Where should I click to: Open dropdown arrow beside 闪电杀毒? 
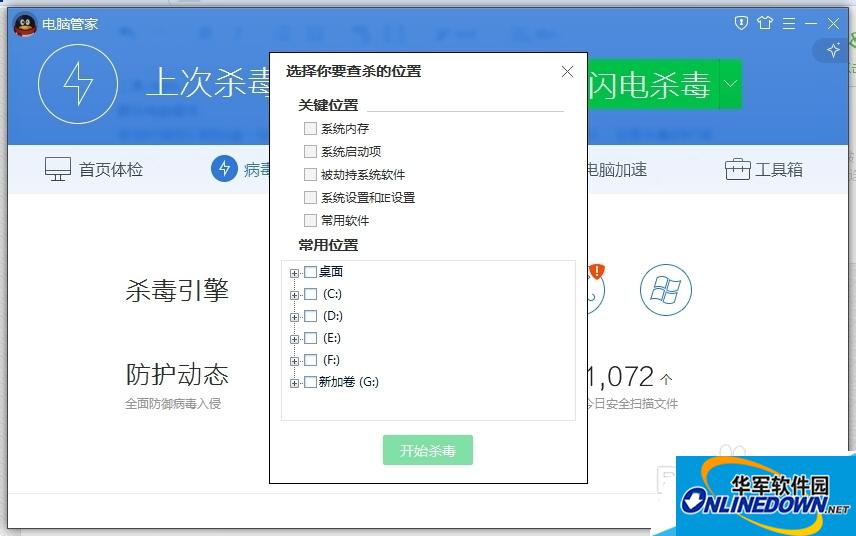coord(730,85)
